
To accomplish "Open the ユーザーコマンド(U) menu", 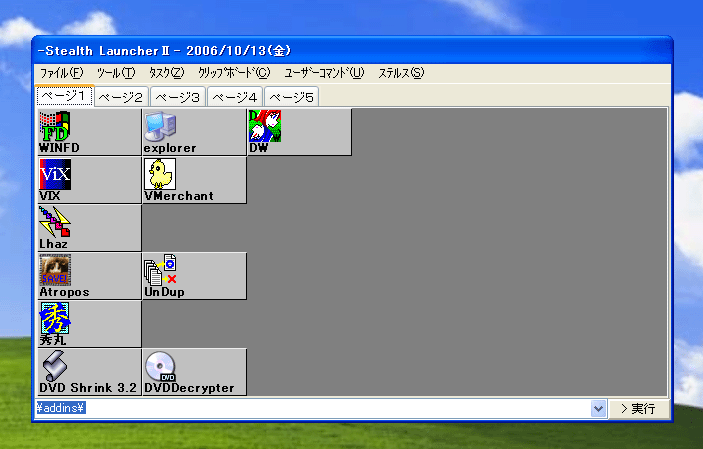I will point(324,73).
